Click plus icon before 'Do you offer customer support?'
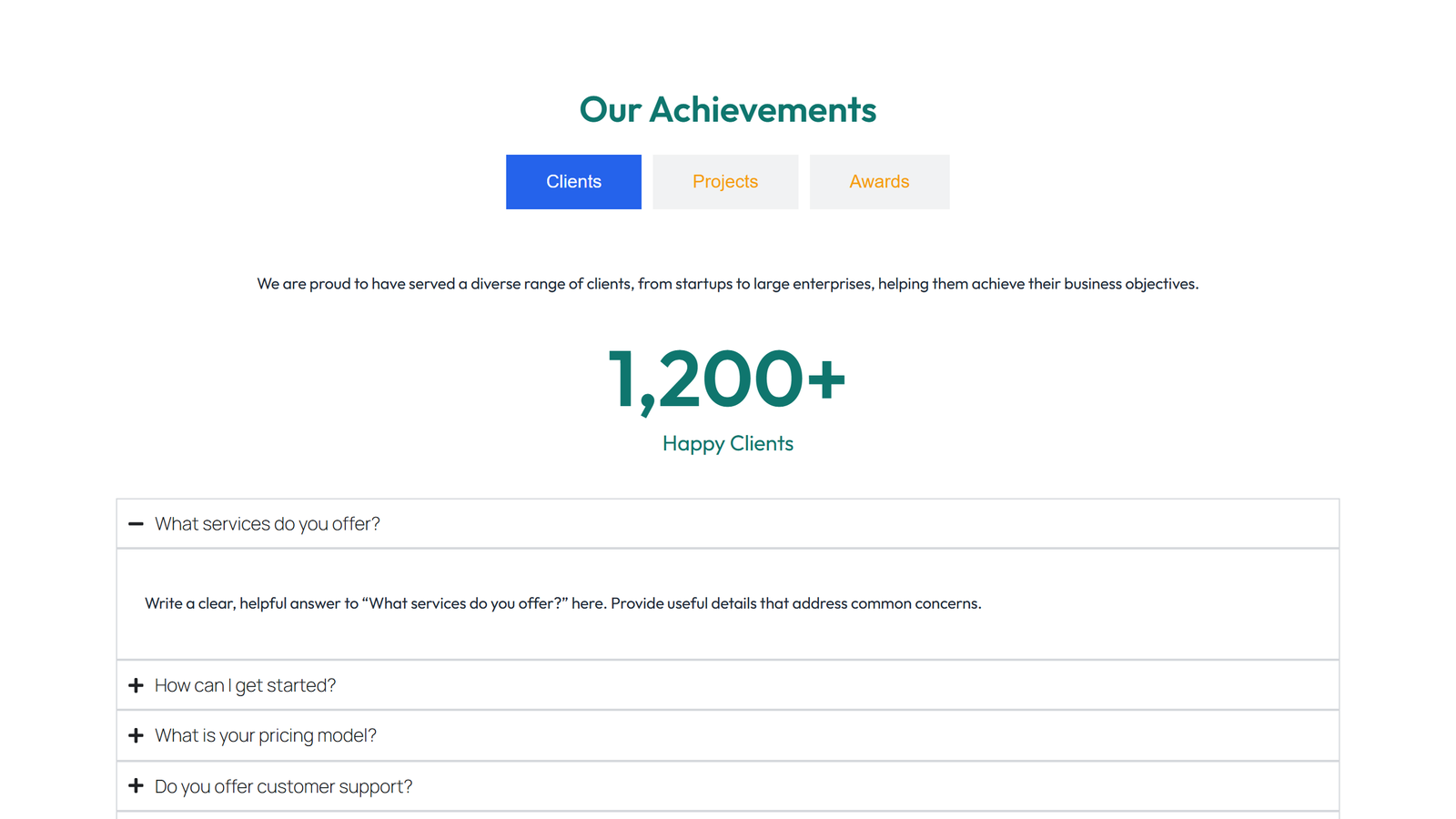Viewport: 1456px width, 819px height. point(136,785)
